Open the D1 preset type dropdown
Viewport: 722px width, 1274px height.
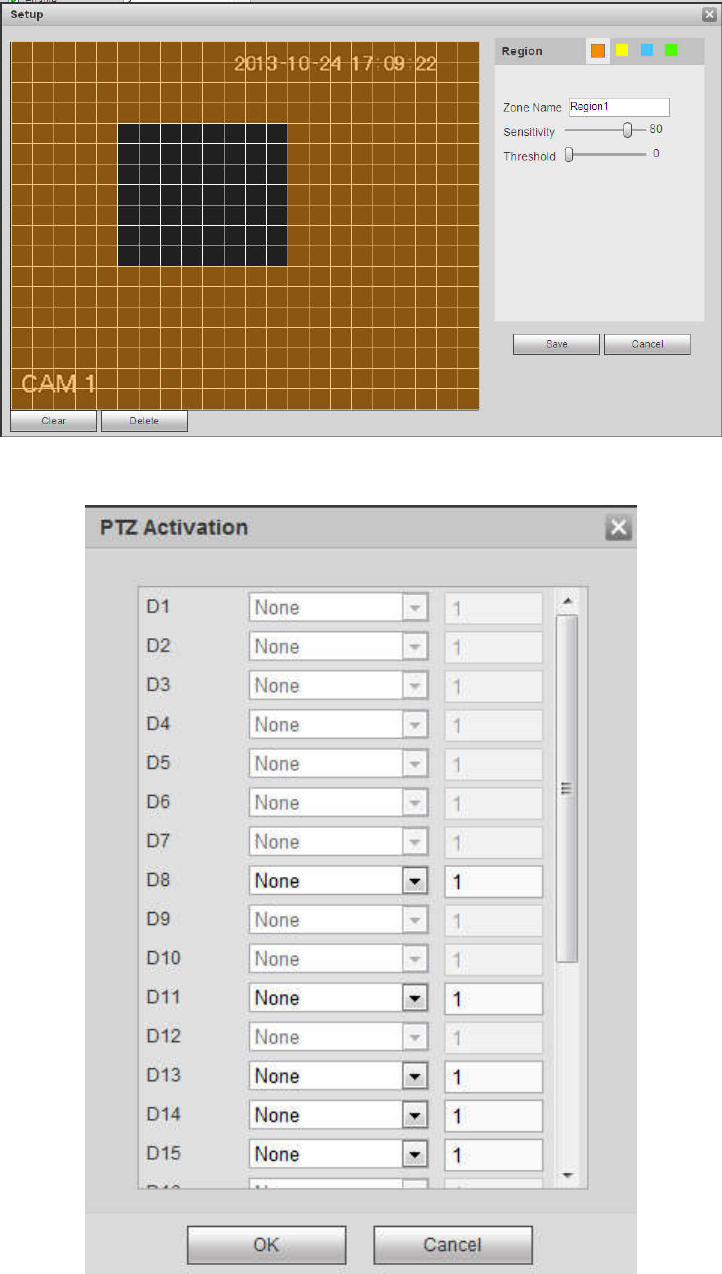point(339,608)
